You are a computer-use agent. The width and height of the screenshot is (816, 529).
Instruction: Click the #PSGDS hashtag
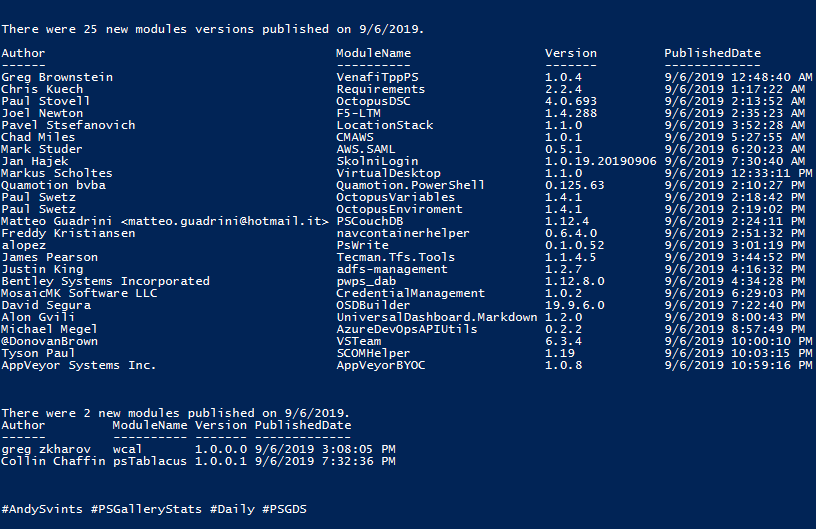[x=284, y=509]
